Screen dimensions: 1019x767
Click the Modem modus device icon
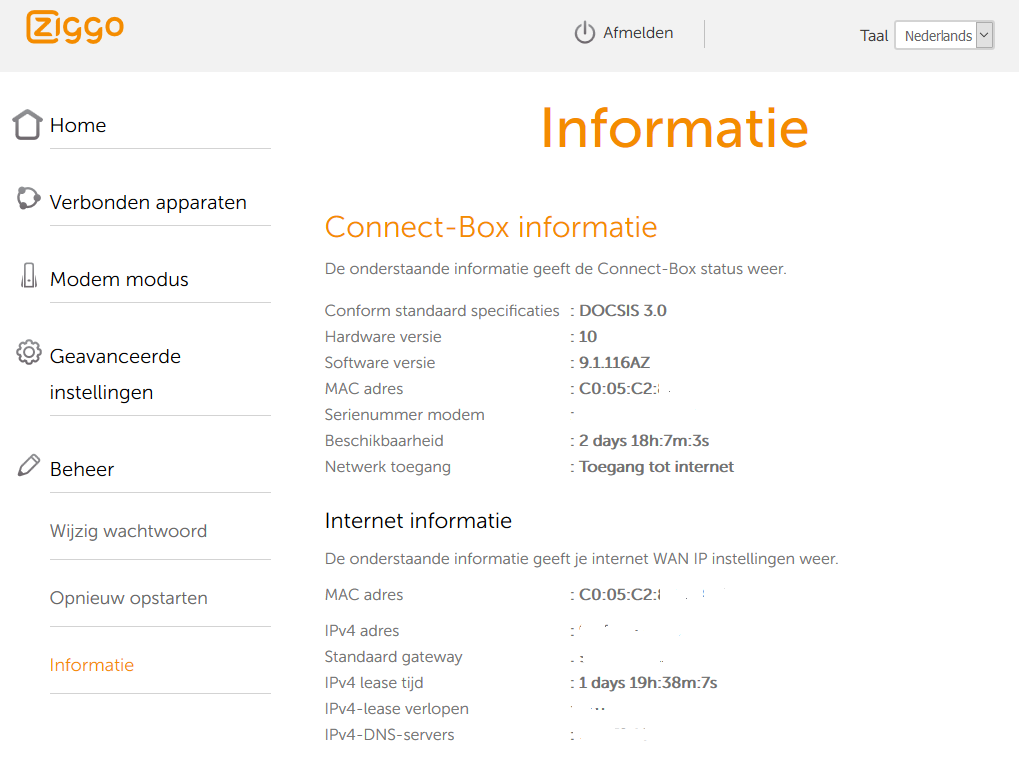[x=29, y=276]
